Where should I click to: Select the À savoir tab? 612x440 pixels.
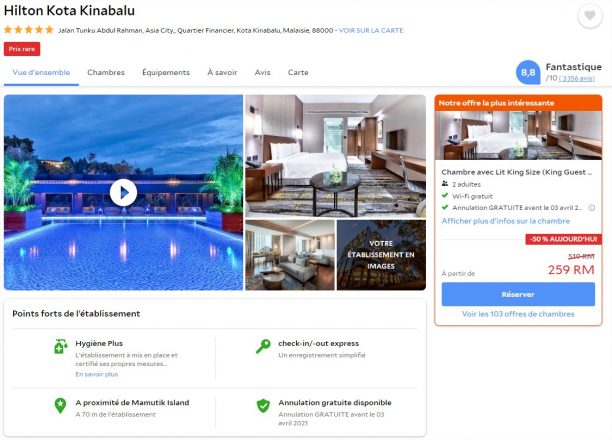222,72
